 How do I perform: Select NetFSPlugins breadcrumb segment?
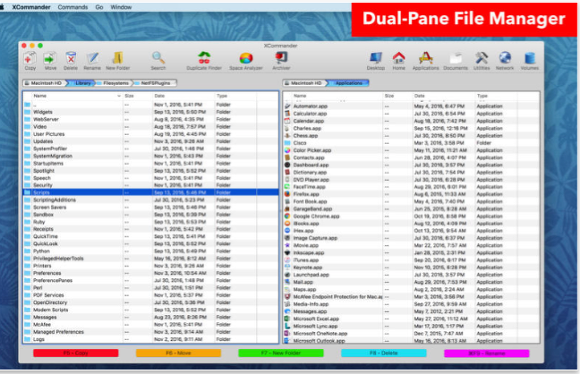(x=155, y=83)
